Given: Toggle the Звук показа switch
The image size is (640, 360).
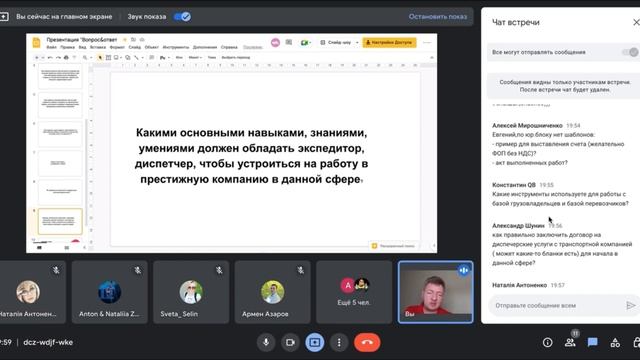Looking at the screenshot, I should pyautogui.click(x=182, y=17).
